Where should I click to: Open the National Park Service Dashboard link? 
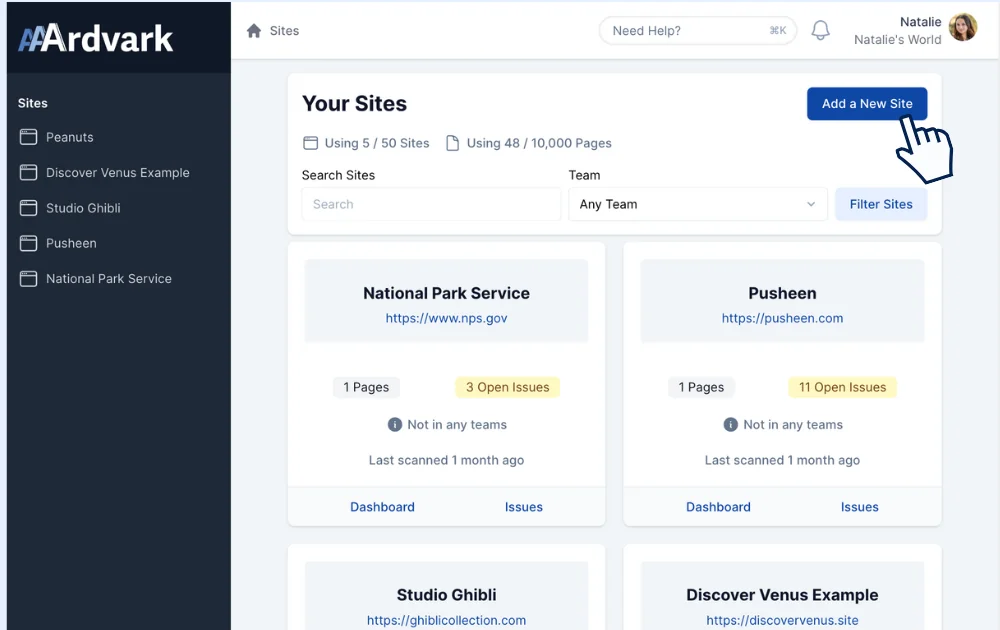tap(382, 507)
